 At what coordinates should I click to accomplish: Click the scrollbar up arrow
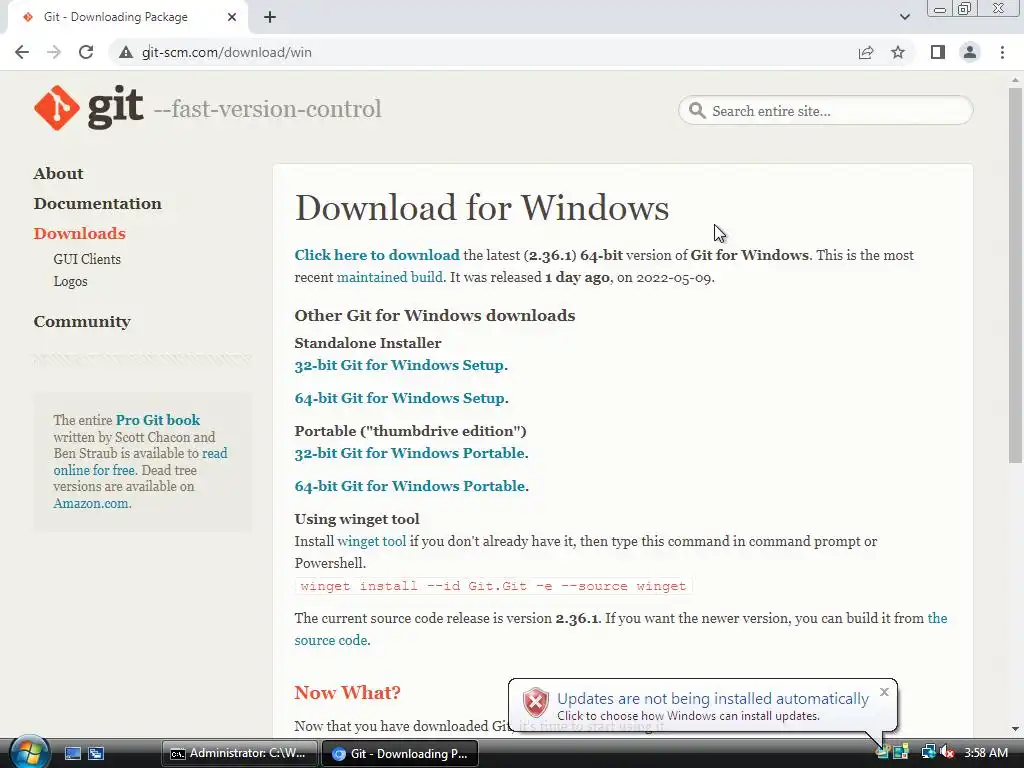tap(1015, 80)
